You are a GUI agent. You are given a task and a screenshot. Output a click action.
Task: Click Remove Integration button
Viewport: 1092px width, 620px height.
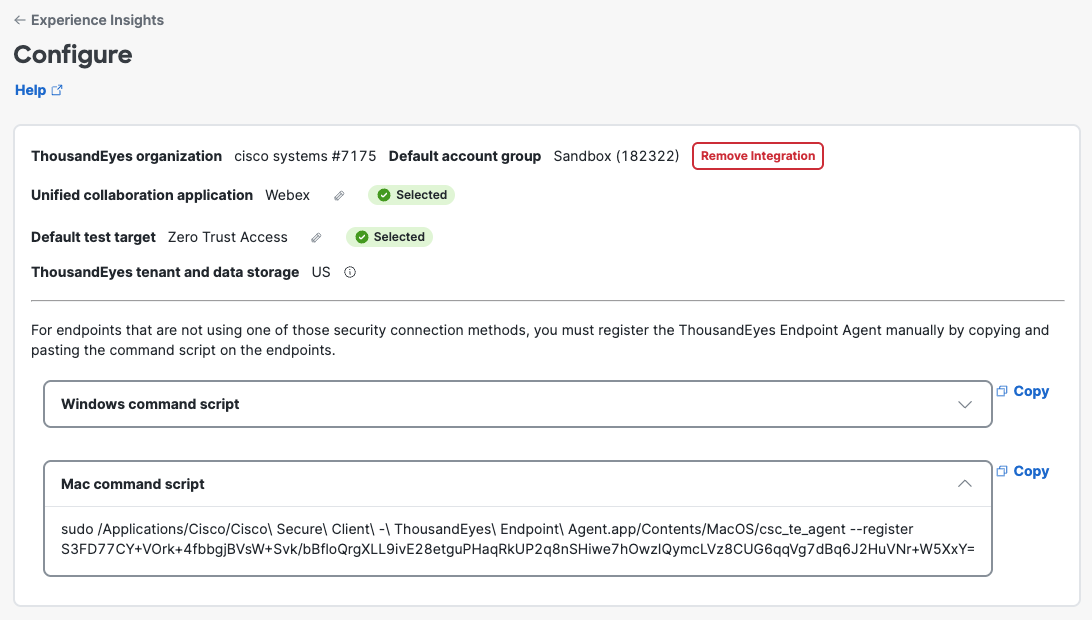click(758, 156)
